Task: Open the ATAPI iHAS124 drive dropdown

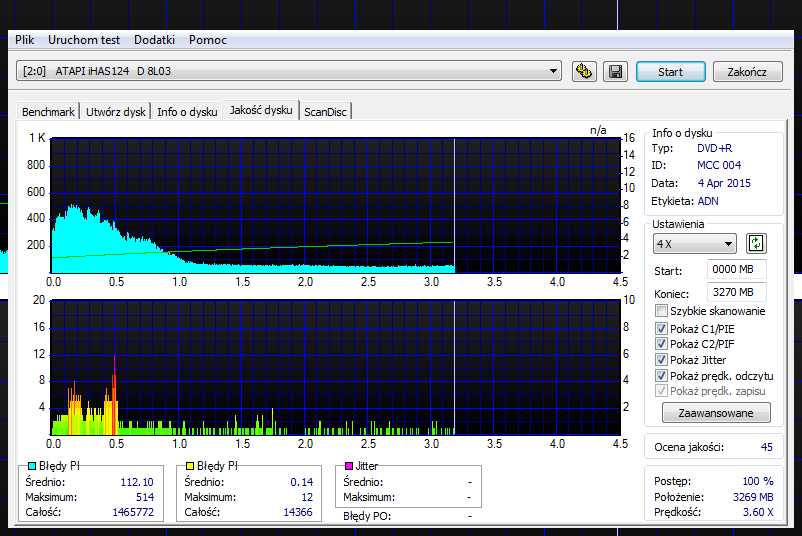Action: pos(288,71)
